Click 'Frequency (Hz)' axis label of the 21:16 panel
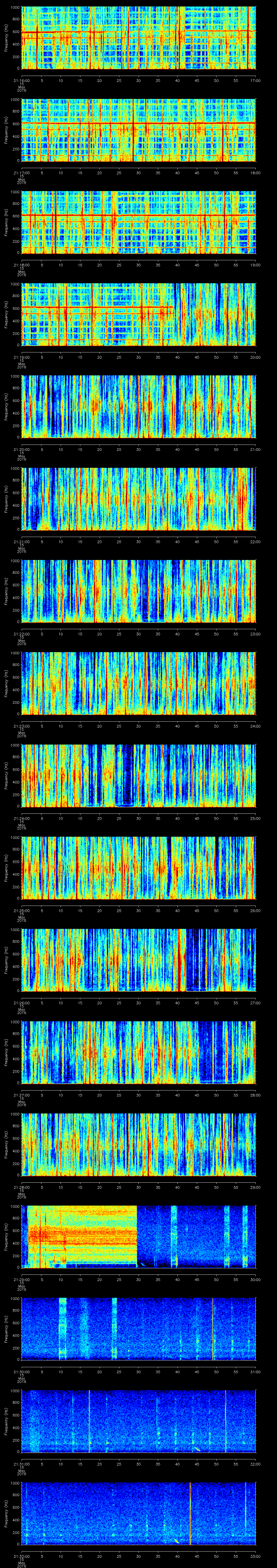 [x=6, y=38]
